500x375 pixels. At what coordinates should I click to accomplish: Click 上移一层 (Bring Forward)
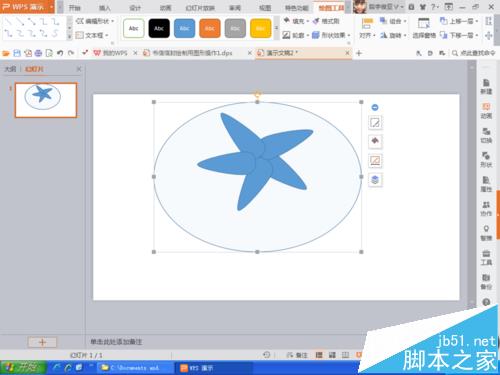coord(459,21)
